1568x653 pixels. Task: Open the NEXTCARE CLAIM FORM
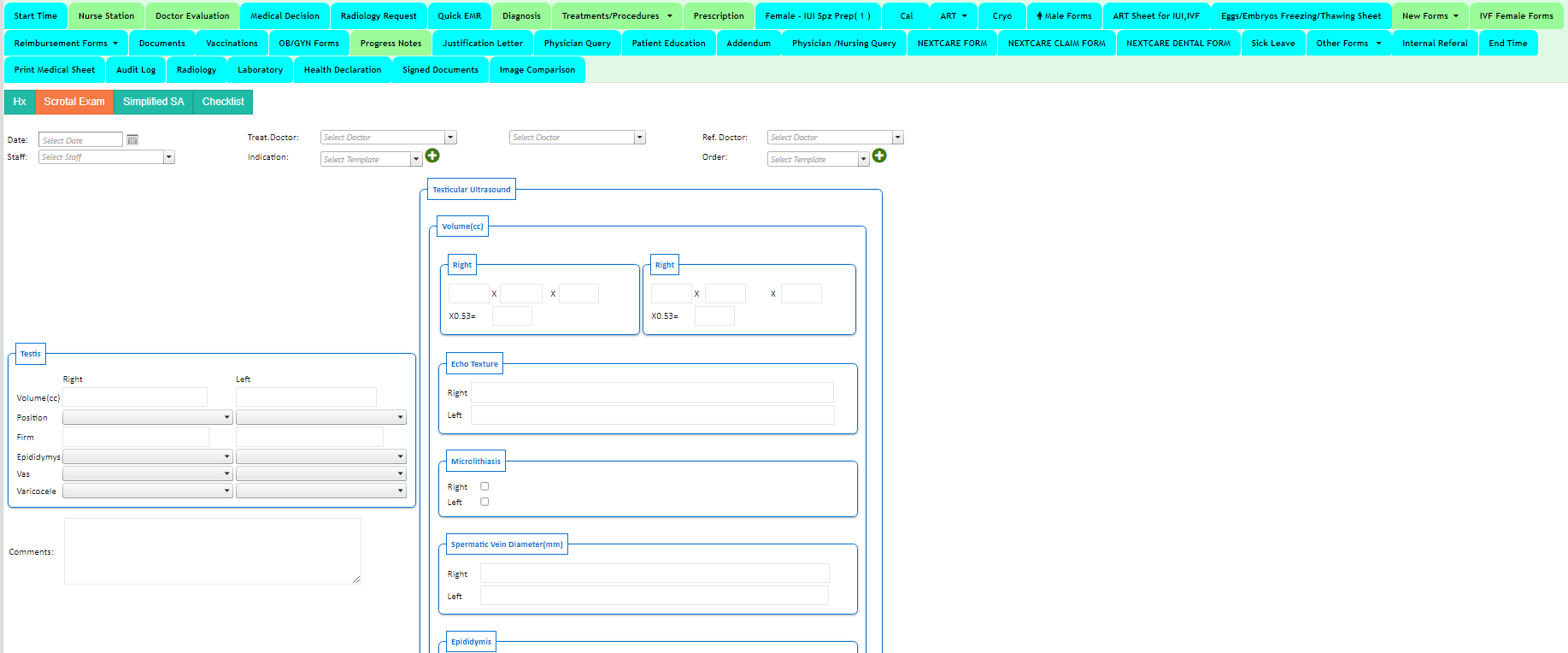1056,44
